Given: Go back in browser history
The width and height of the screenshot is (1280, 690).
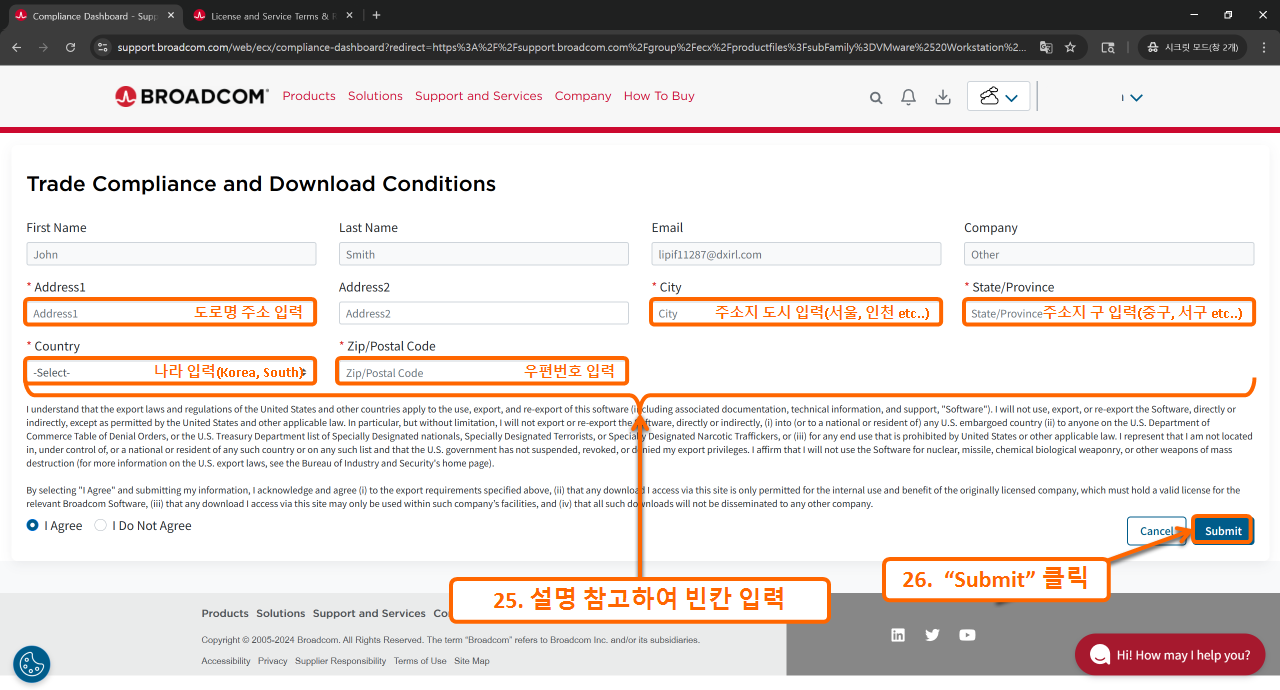Looking at the screenshot, I should (x=17, y=47).
